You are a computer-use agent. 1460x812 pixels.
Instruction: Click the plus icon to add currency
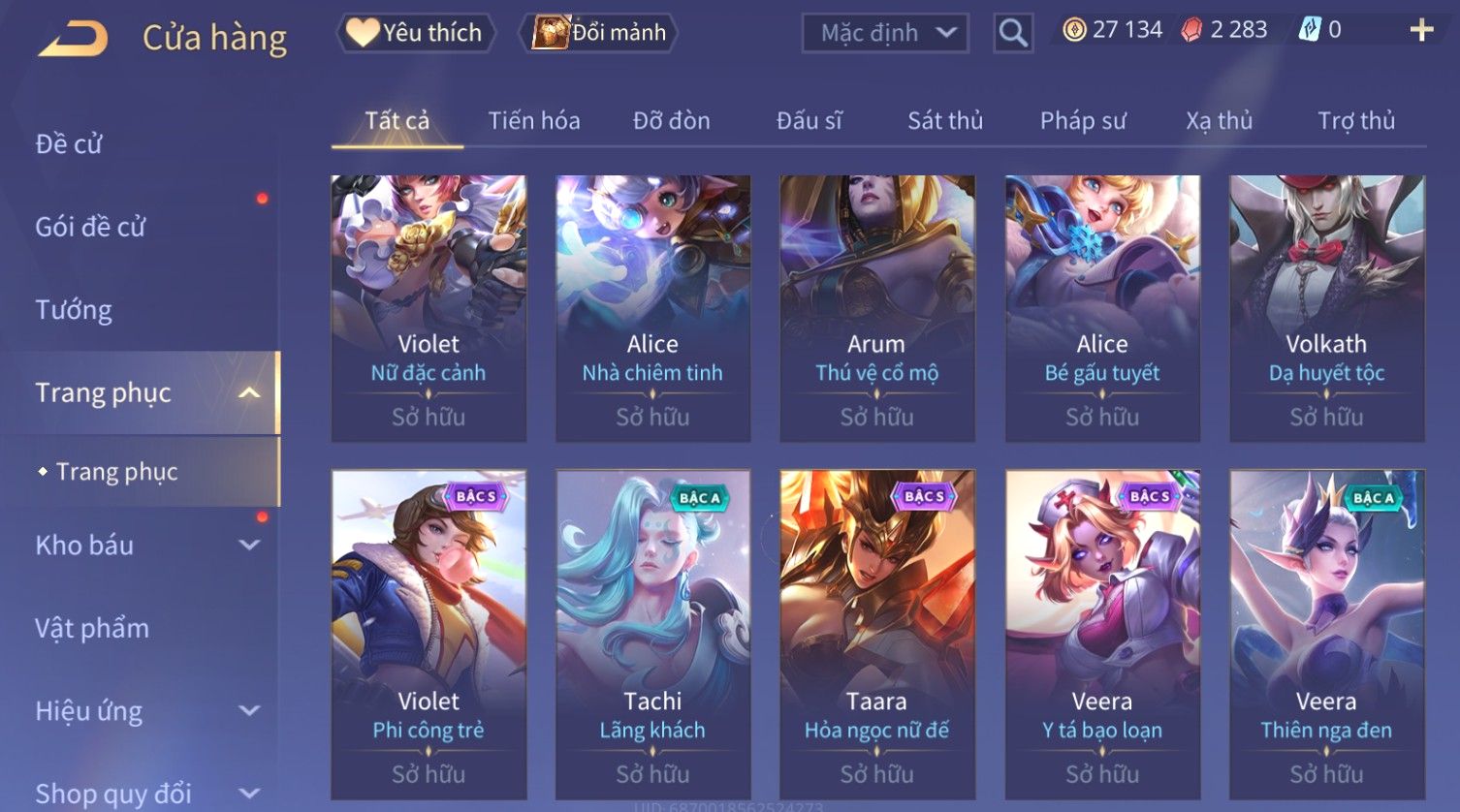click(1421, 31)
